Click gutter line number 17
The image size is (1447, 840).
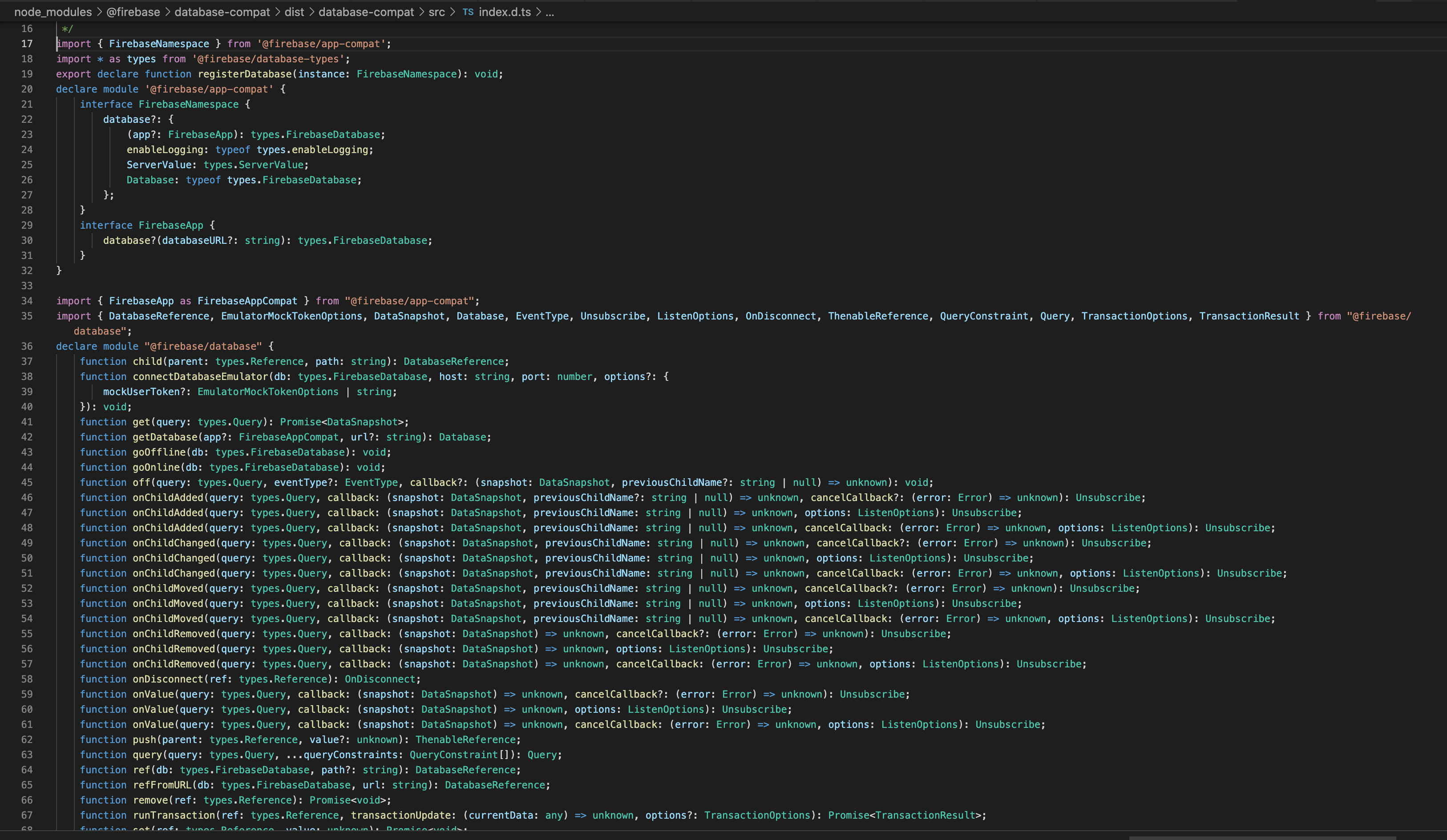[x=27, y=44]
